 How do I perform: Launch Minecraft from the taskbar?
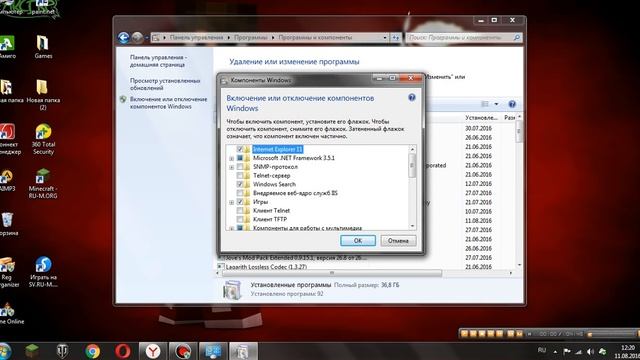pos(32,351)
